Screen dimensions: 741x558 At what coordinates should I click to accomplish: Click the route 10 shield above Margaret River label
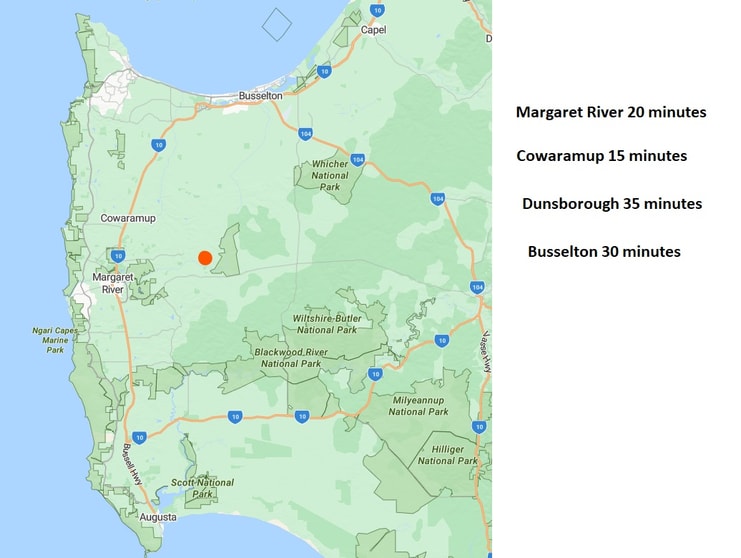click(x=118, y=256)
